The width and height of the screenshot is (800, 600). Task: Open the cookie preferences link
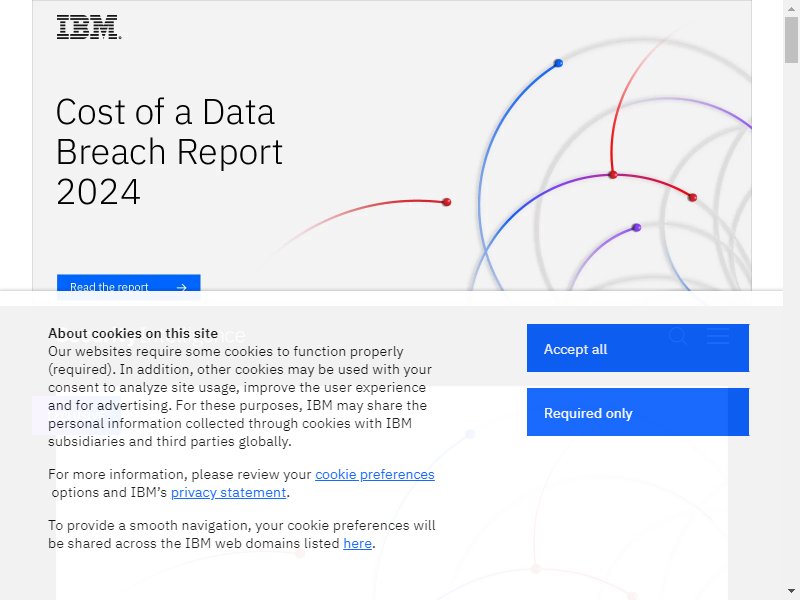coord(375,474)
